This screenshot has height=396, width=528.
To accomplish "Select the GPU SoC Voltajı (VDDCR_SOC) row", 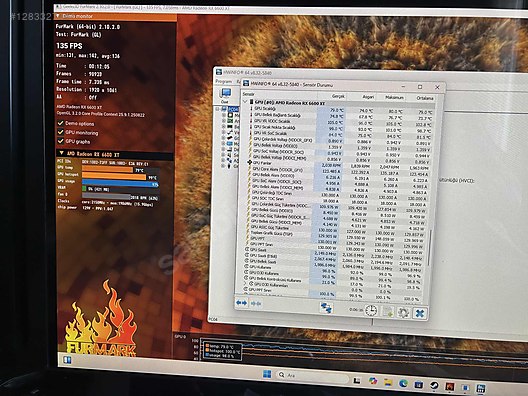I will (338, 154).
